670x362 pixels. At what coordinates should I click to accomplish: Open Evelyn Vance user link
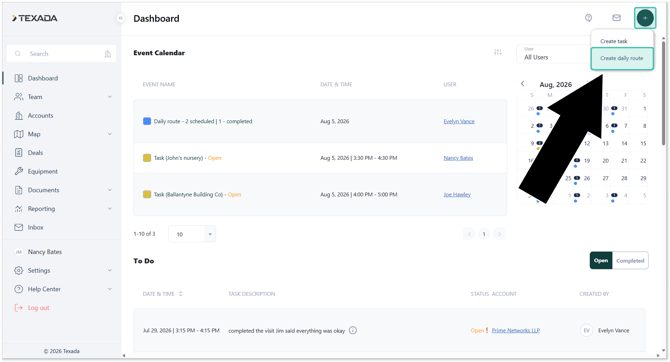coord(459,121)
